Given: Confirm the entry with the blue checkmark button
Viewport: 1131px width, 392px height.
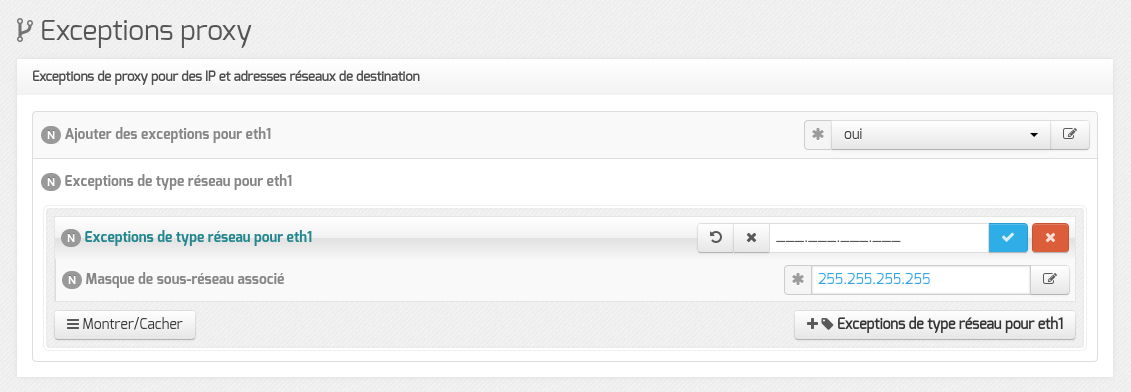Looking at the screenshot, I should coord(1008,238).
